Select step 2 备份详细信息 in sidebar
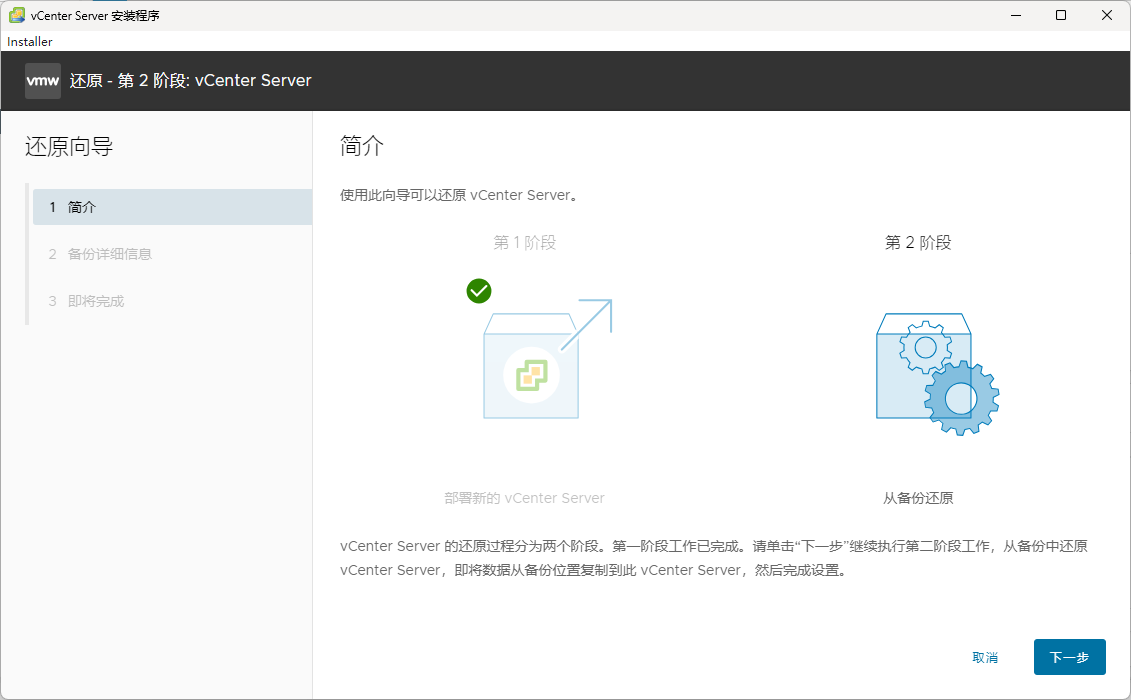1131x700 pixels. pos(110,254)
